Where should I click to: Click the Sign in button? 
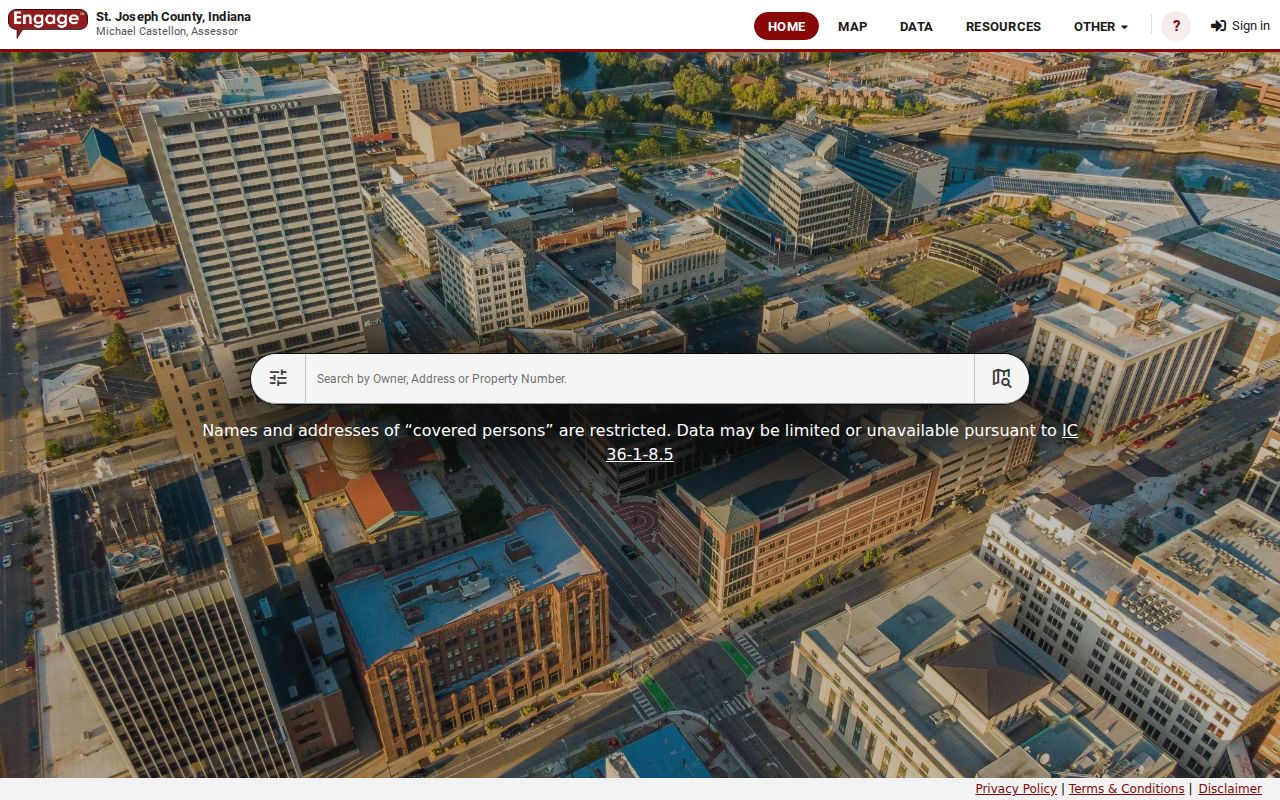pos(1240,26)
